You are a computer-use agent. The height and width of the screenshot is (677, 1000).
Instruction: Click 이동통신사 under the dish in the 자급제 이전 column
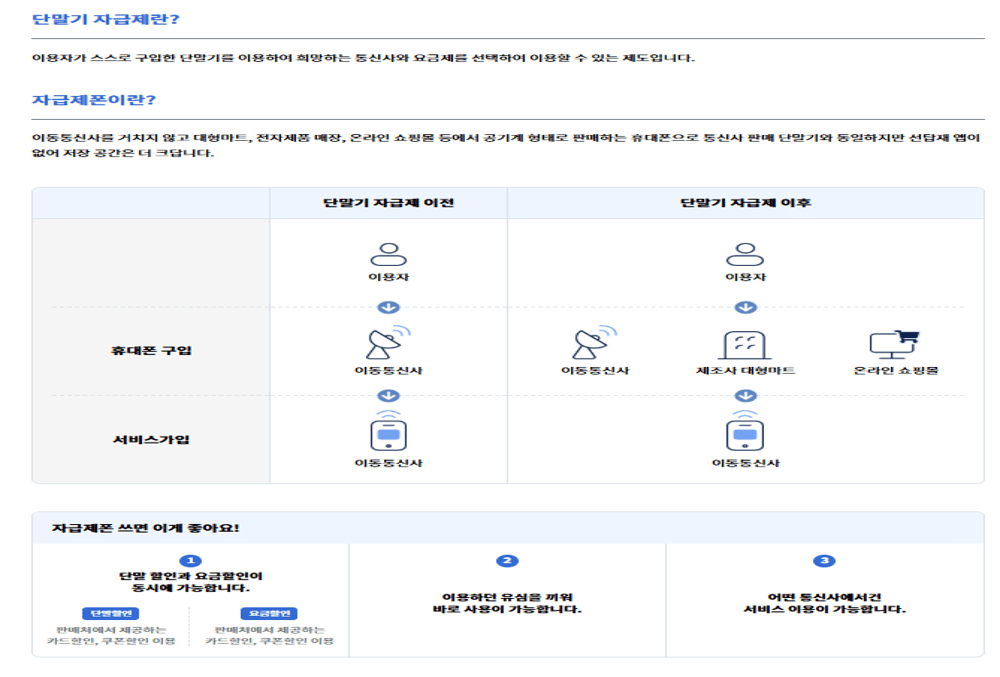click(388, 370)
